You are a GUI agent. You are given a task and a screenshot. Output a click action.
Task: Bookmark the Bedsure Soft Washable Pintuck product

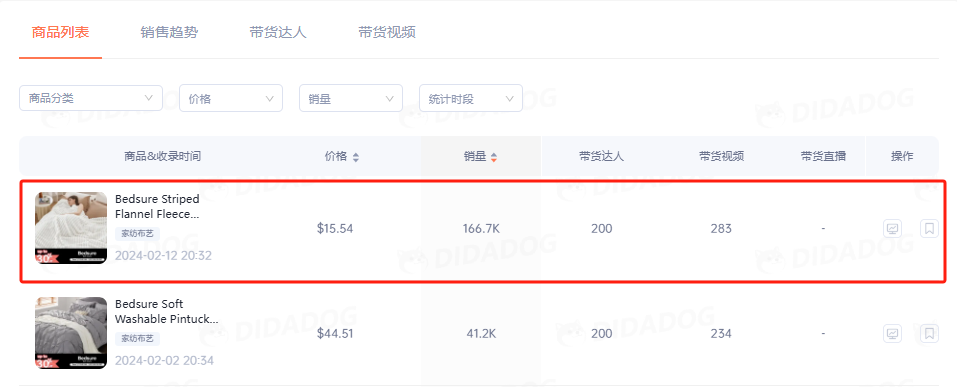tap(929, 334)
